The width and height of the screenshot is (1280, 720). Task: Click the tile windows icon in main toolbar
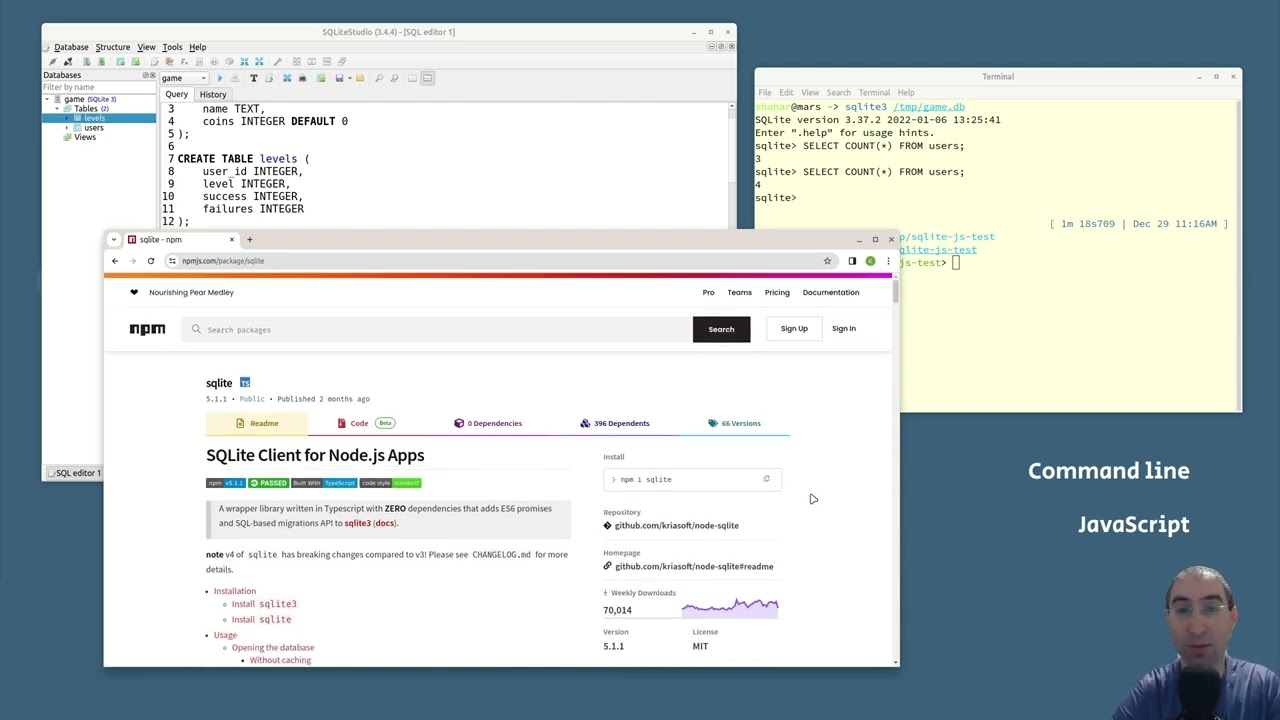click(296, 62)
